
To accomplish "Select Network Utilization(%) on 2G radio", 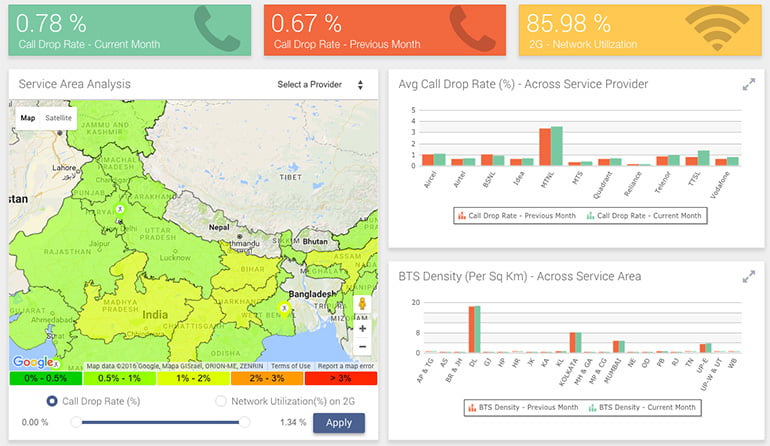I will [221, 401].
